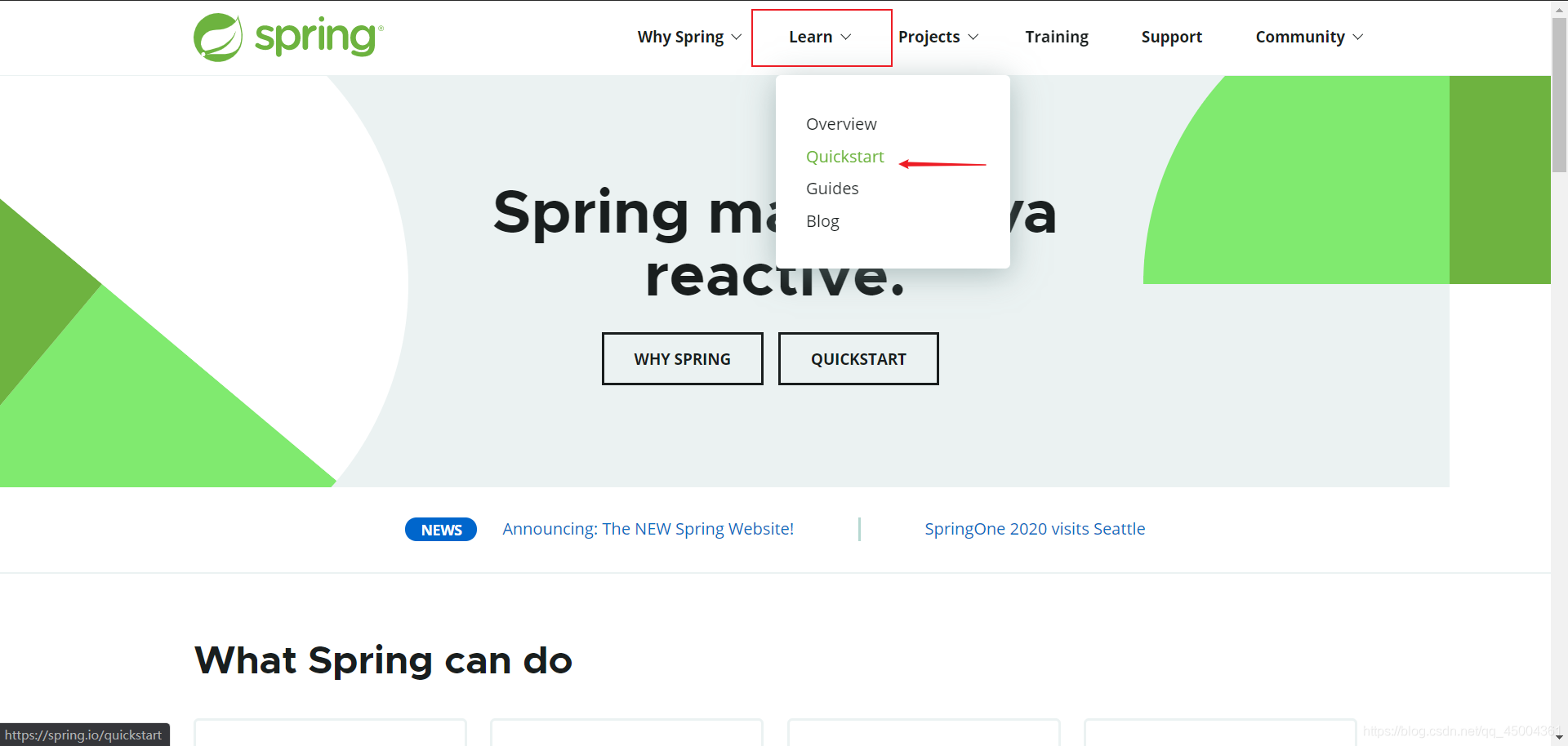This screenshot has width=1568, height=746.
Task: Click the Why Spring nav label
Action: coord(680,37)
